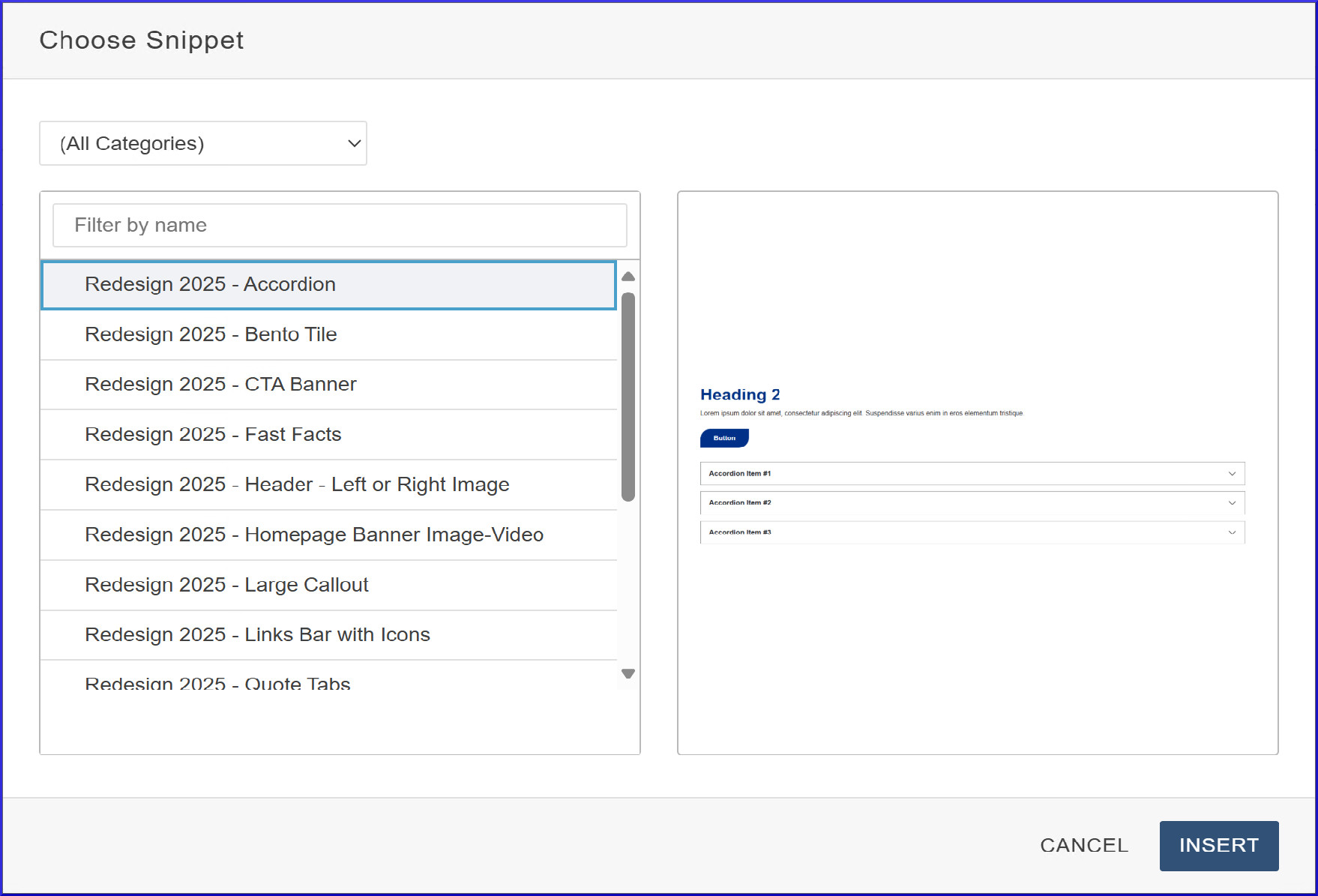Open the All Categories dropdown
Viewport: 1318px width, 896px height.
pyautogui.click(x=202, y=143)
